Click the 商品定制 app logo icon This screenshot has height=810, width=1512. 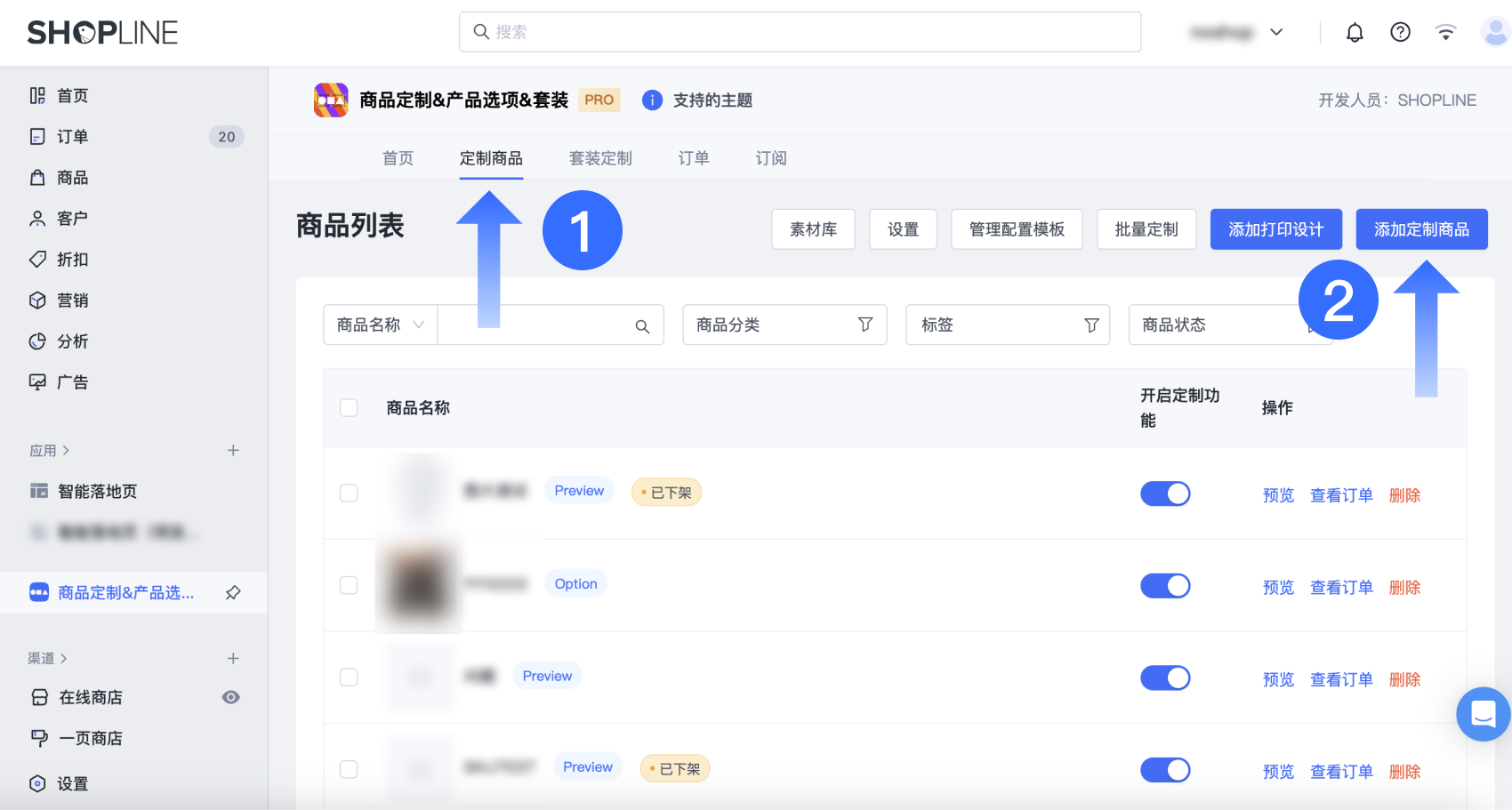(331, 100)
